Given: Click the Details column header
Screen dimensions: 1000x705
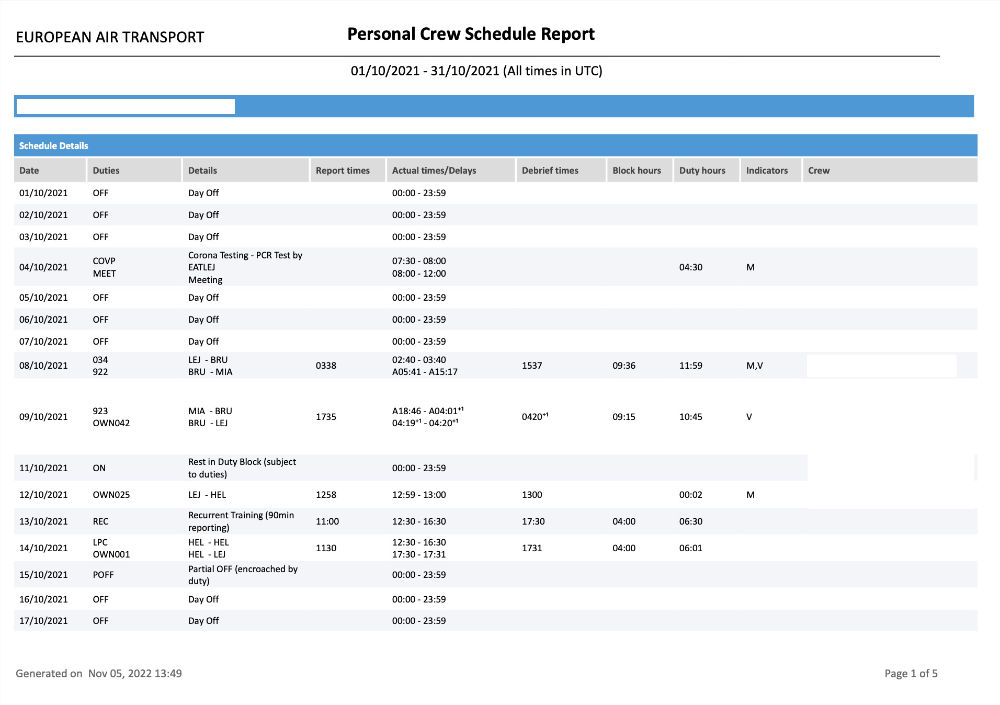Looking at the screenshot, I should coord(203,171).
